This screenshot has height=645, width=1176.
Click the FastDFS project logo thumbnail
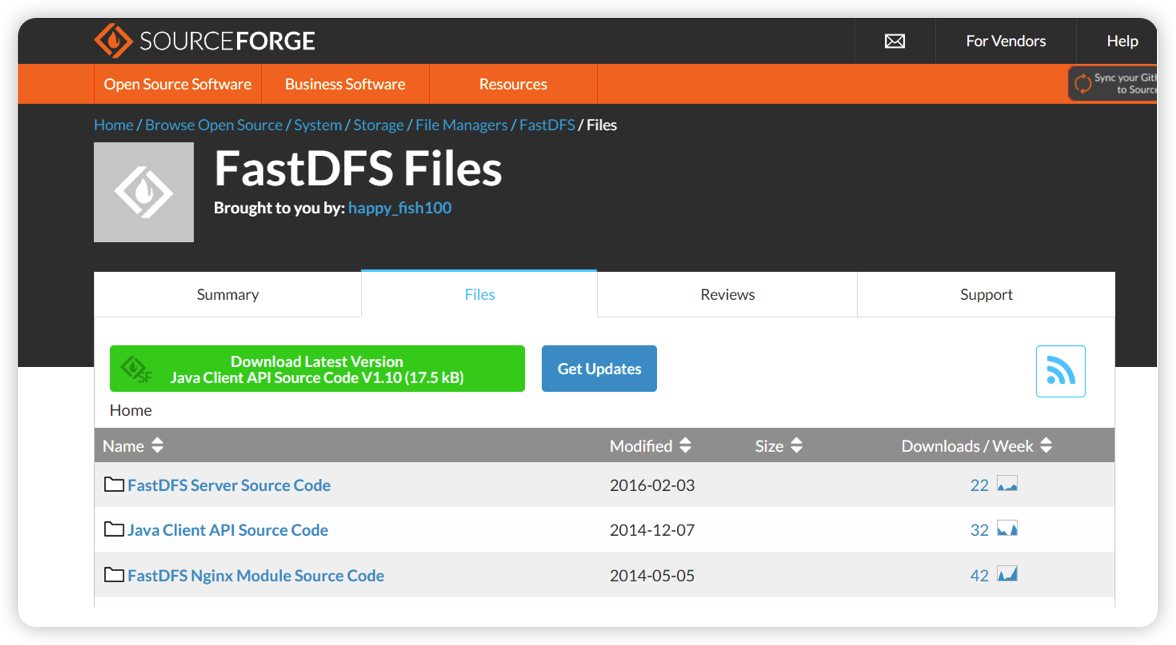point(144,193)
